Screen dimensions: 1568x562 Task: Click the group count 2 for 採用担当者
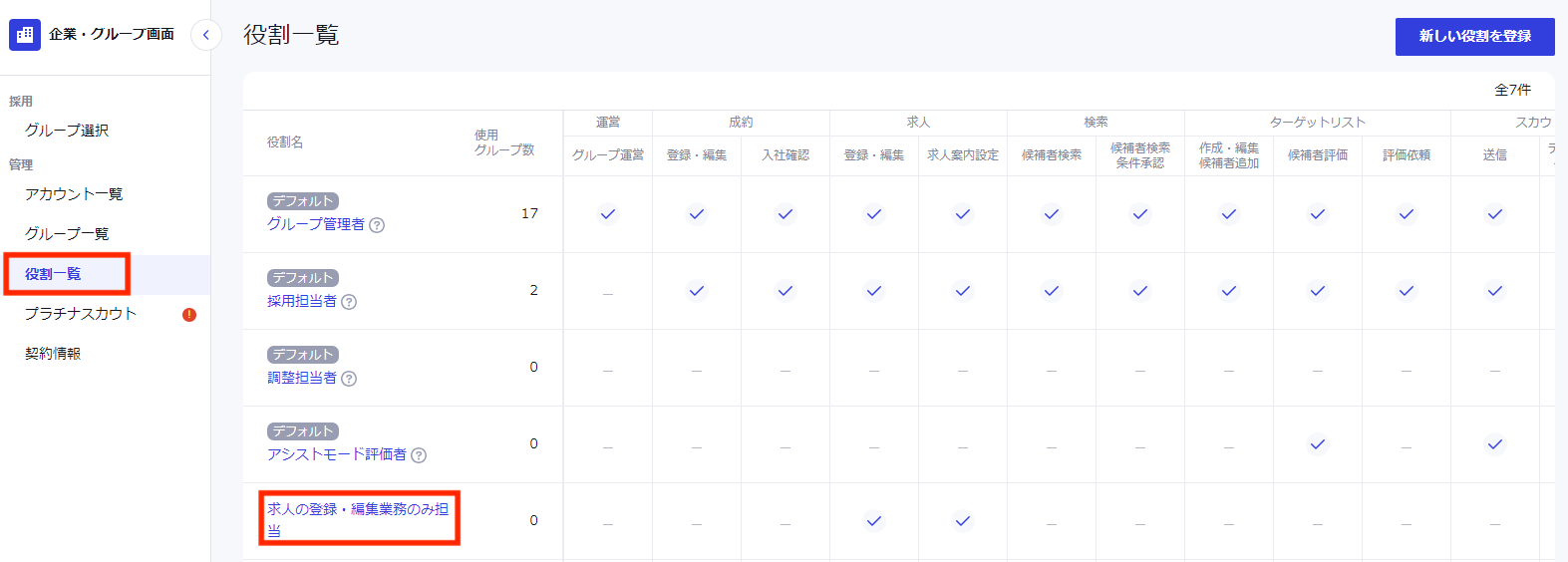(x=533, y=290)
